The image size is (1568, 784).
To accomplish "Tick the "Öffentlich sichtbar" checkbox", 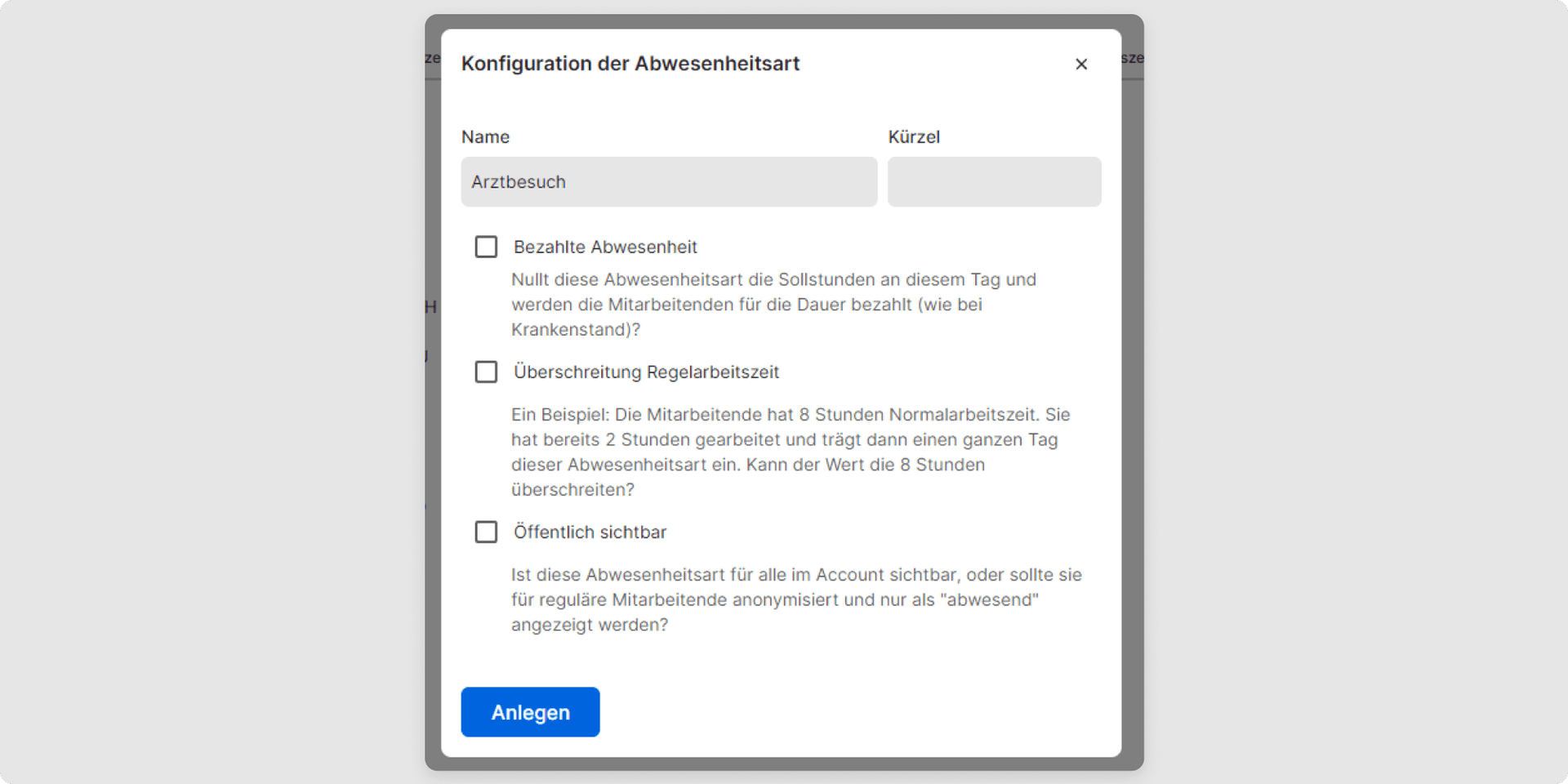I will (486, 532).
